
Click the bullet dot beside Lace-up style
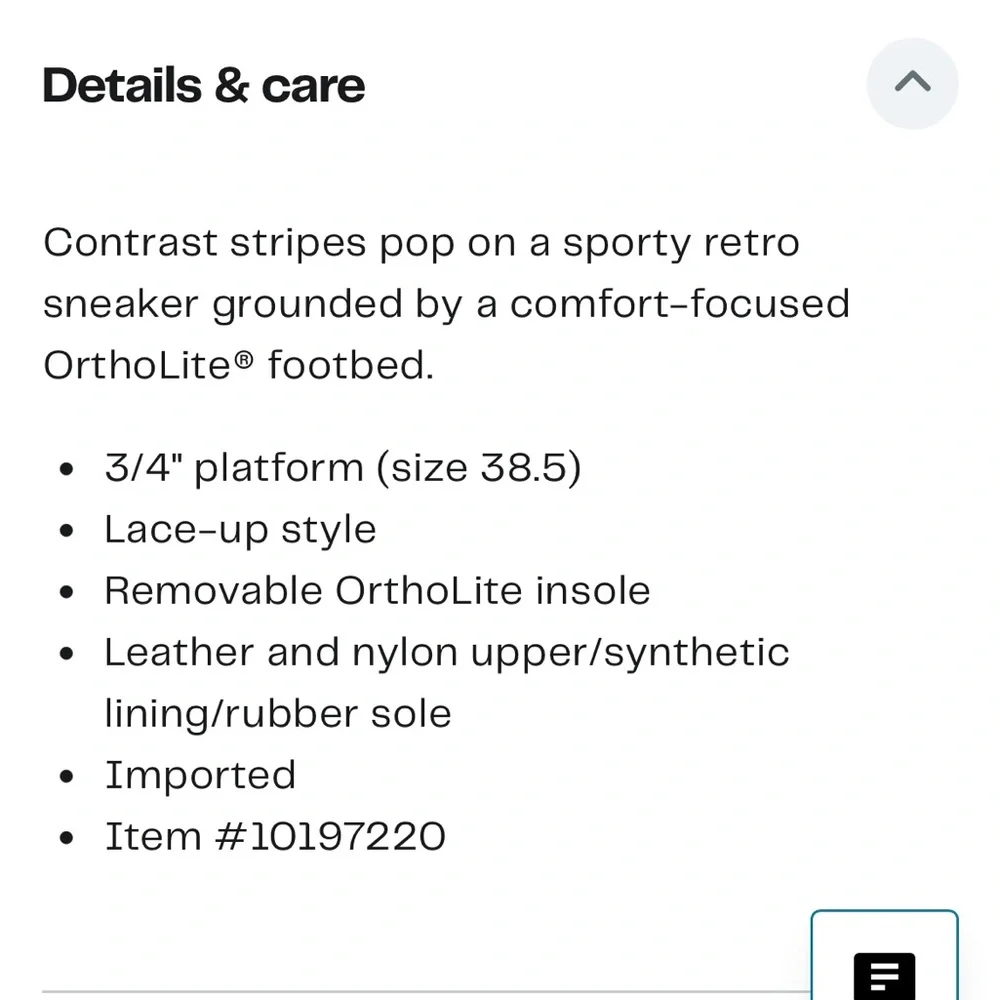coord(67,532)
